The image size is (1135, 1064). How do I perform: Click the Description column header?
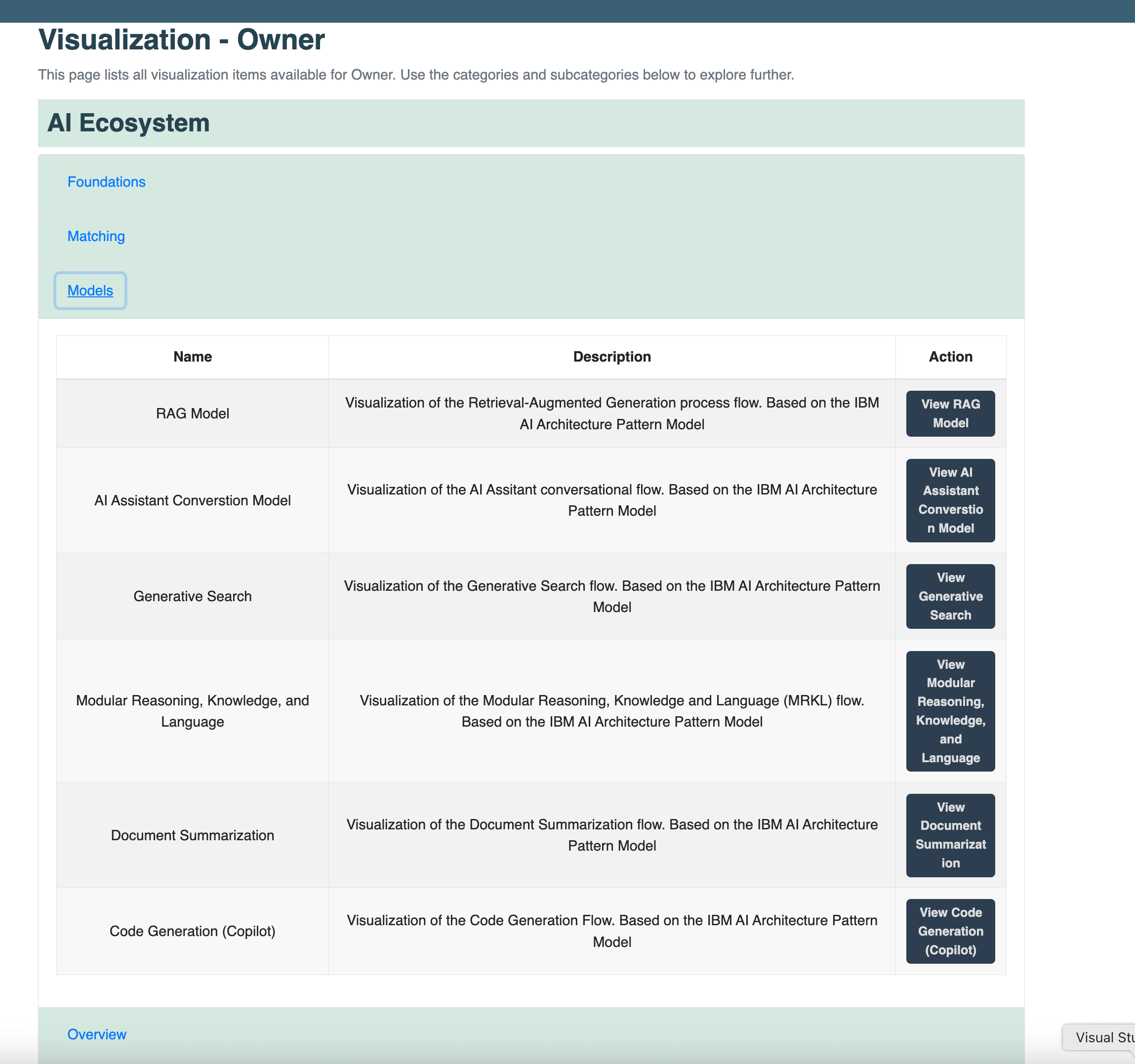click(x=611, y=356)
